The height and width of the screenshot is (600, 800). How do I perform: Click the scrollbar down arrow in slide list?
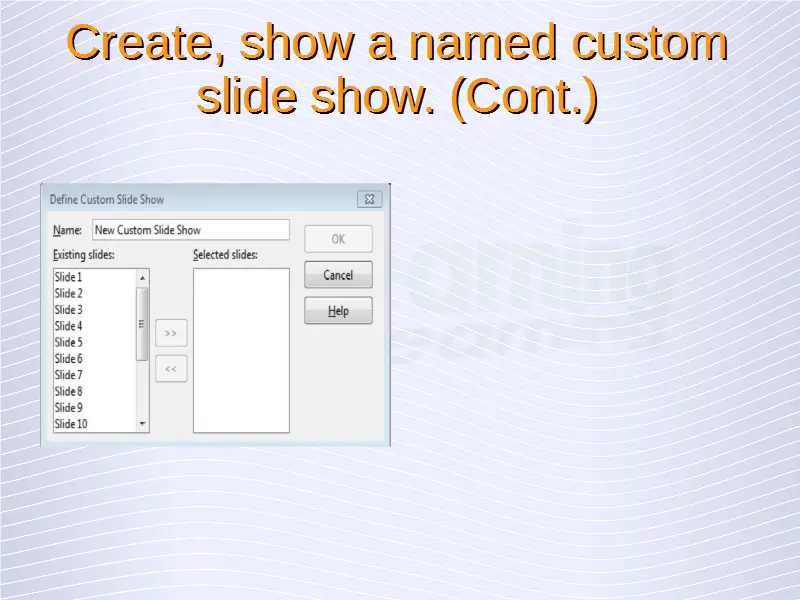142,424
